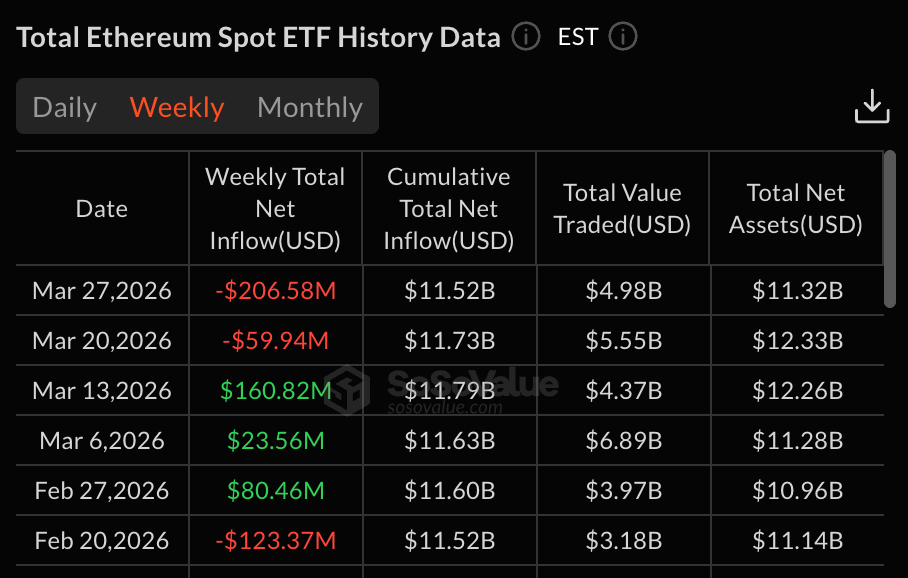Click the $160.82M inflow value
Screen dimensions: 908x578
pyautogui.click(x=275, y=391)
